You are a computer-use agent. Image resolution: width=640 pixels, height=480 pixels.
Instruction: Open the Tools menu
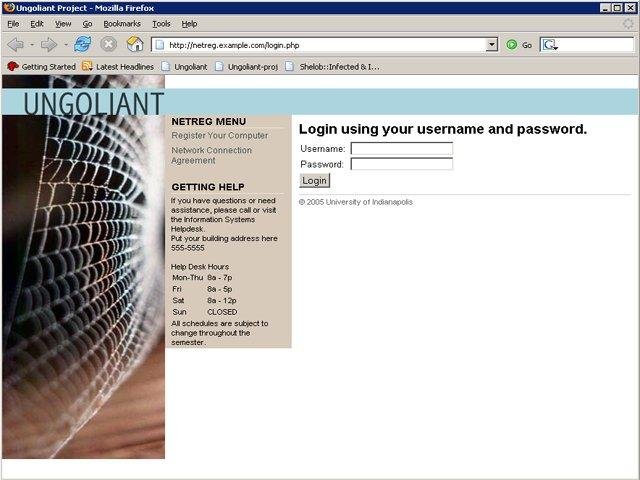pos(162,24)
